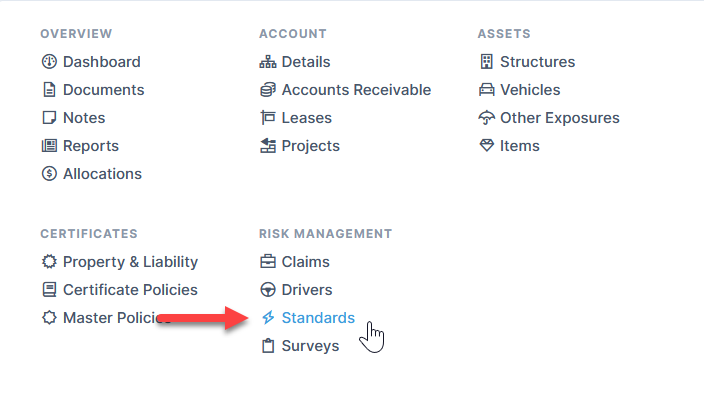The width and height of the screenshot is (704, 400).
Task: Click the Items diamond icon
Action: coord(487,146)
